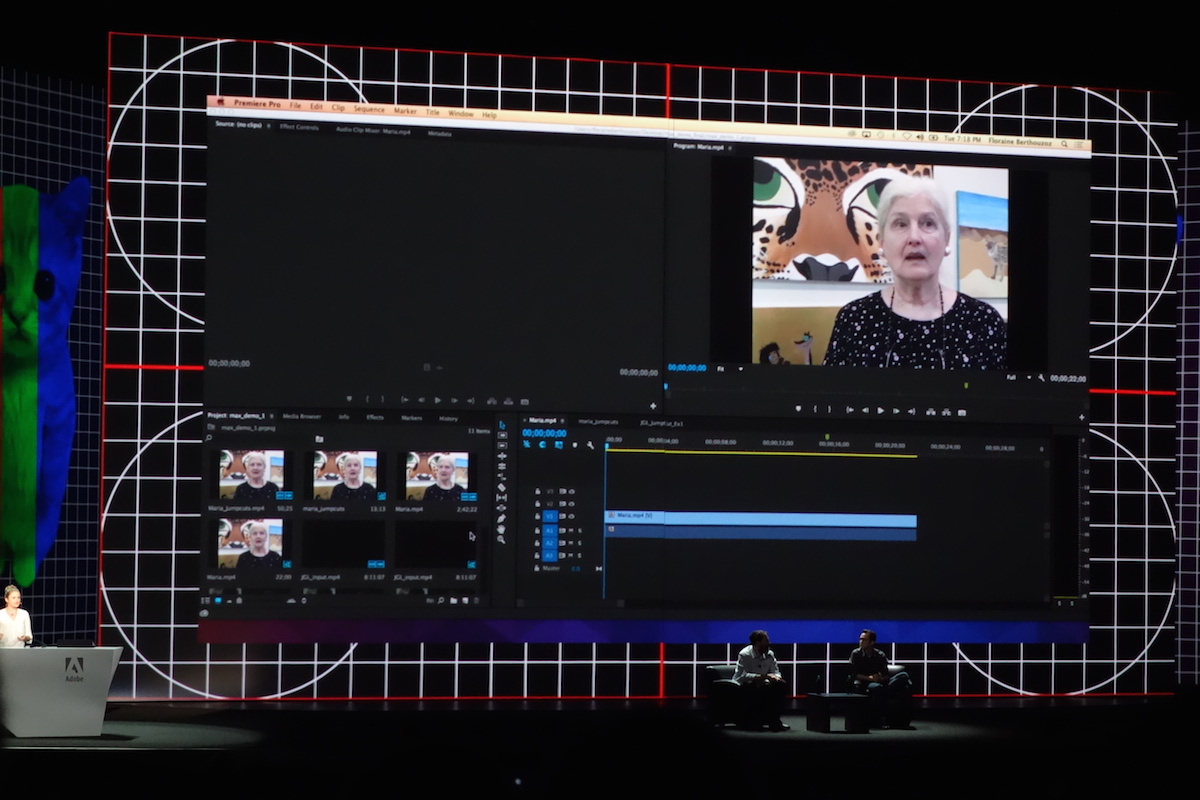
Task: Select the Hand tool
Action: tap(502, 529)
